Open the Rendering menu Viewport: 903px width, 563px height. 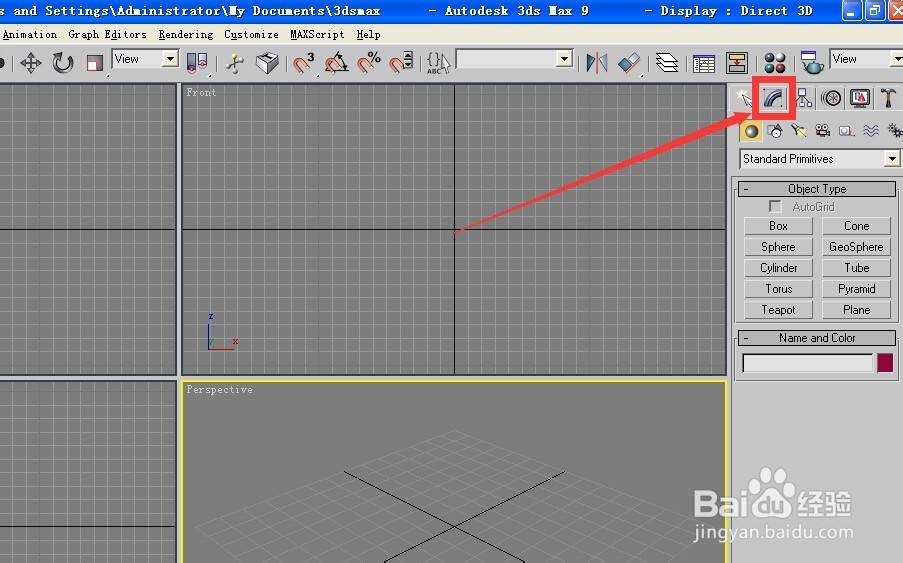[185, 35]
